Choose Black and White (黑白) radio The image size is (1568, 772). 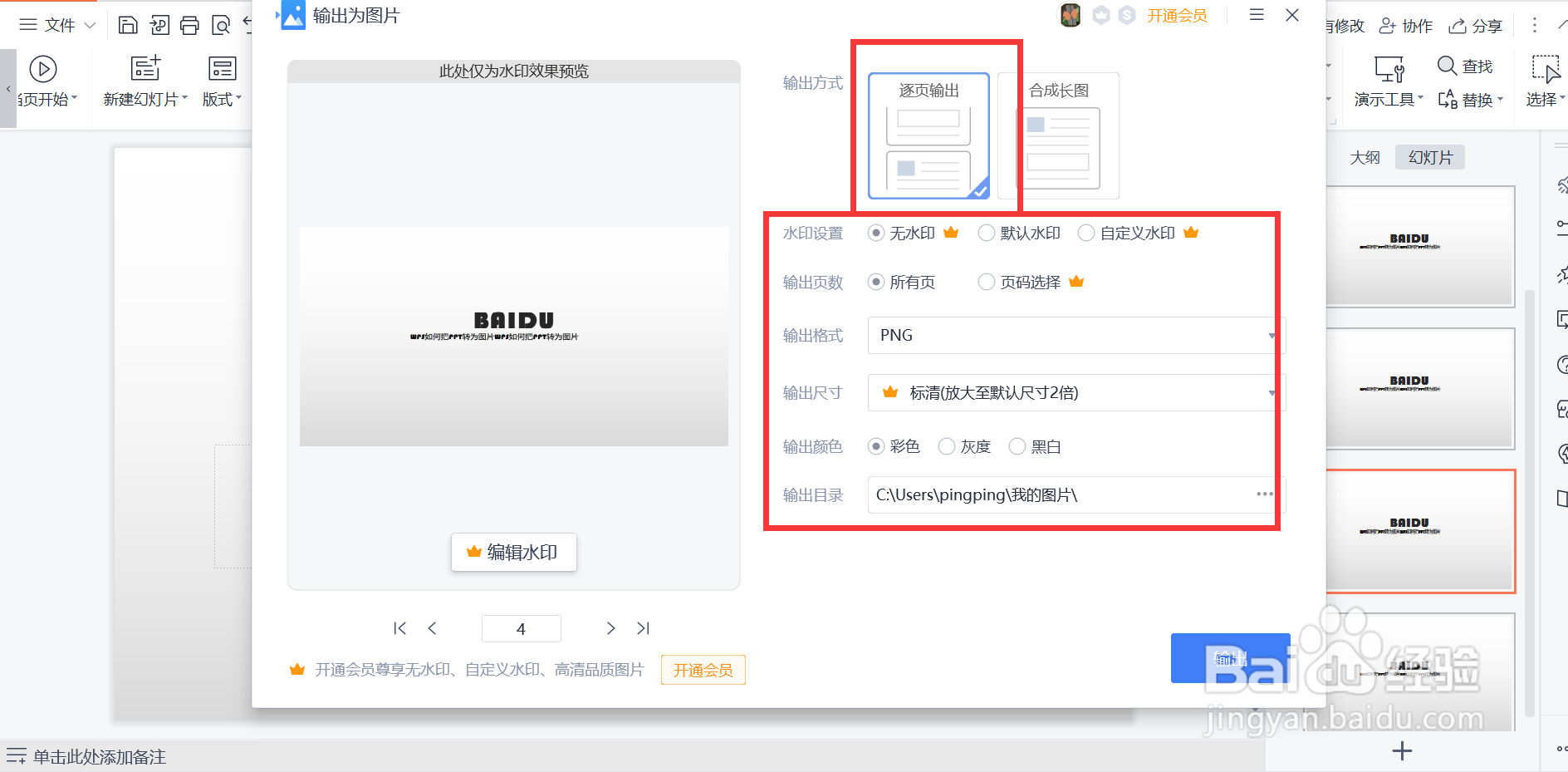tap(1017, 446)
